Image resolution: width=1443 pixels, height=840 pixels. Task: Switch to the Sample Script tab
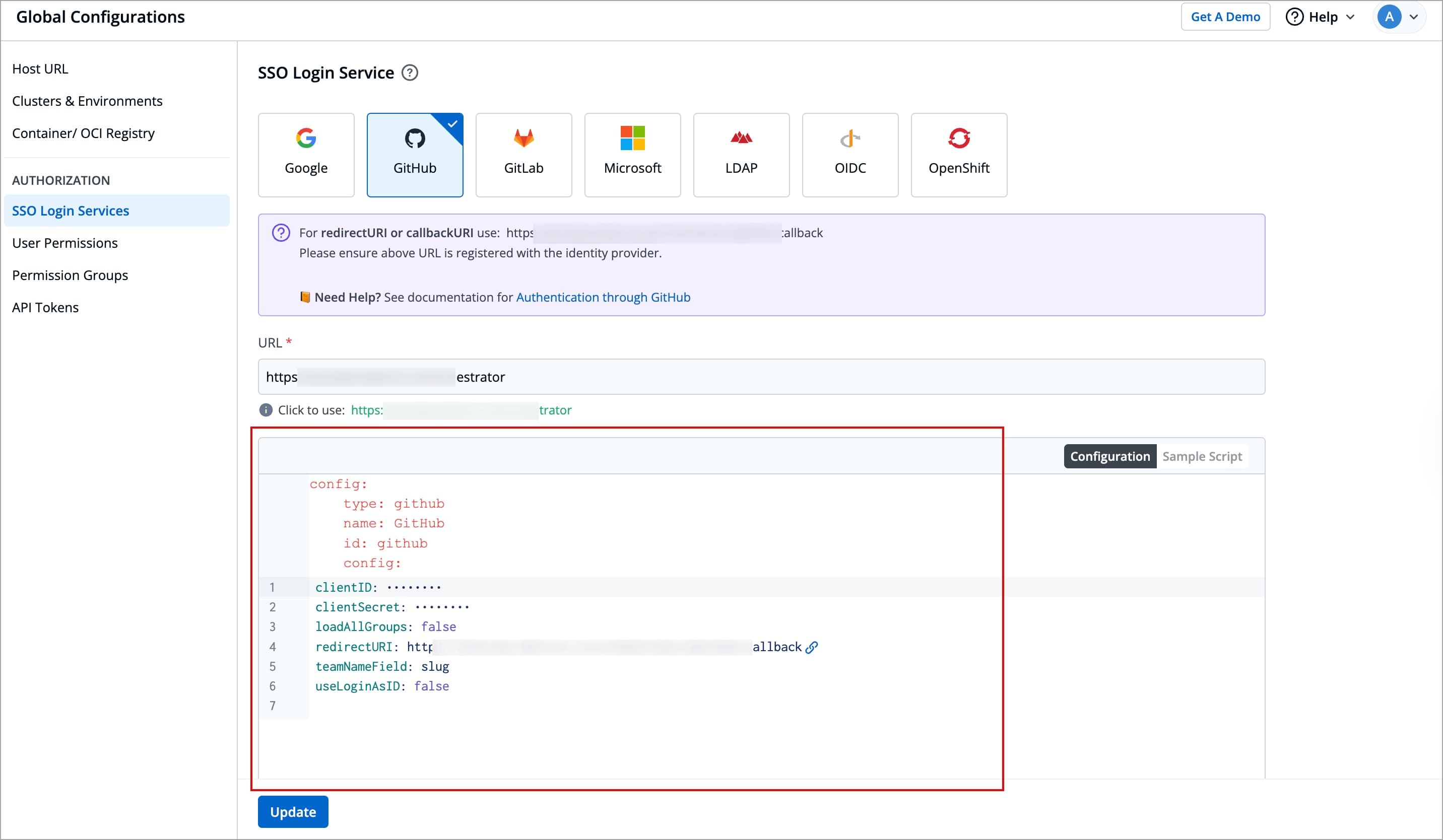click(x=1201, y=457)
